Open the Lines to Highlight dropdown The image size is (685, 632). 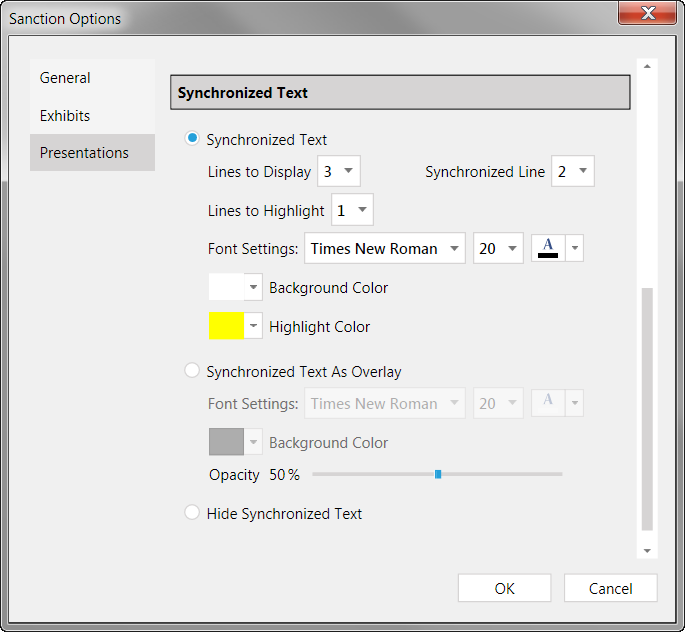352,210
